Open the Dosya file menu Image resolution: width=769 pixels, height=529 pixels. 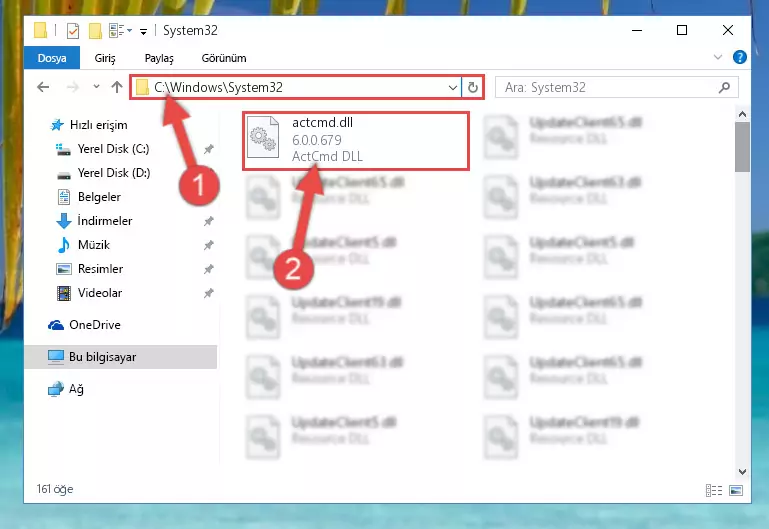click(x=52, y=58)
